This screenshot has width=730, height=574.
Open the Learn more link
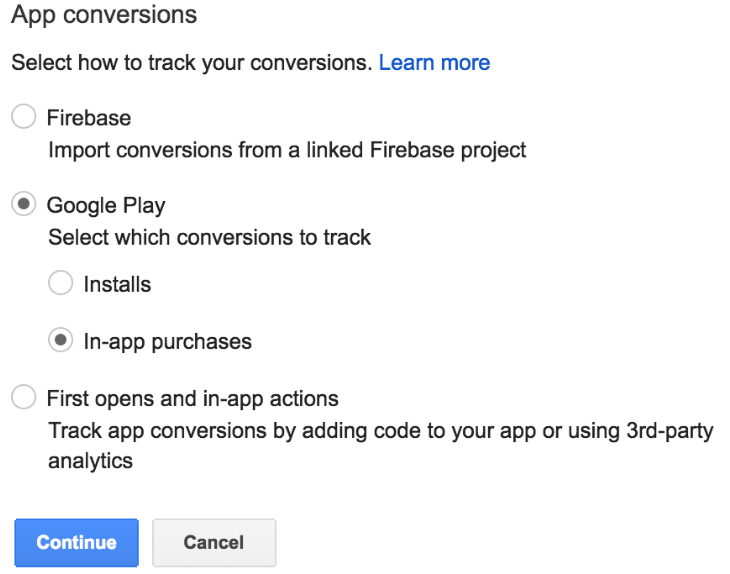tap(434, 63)
